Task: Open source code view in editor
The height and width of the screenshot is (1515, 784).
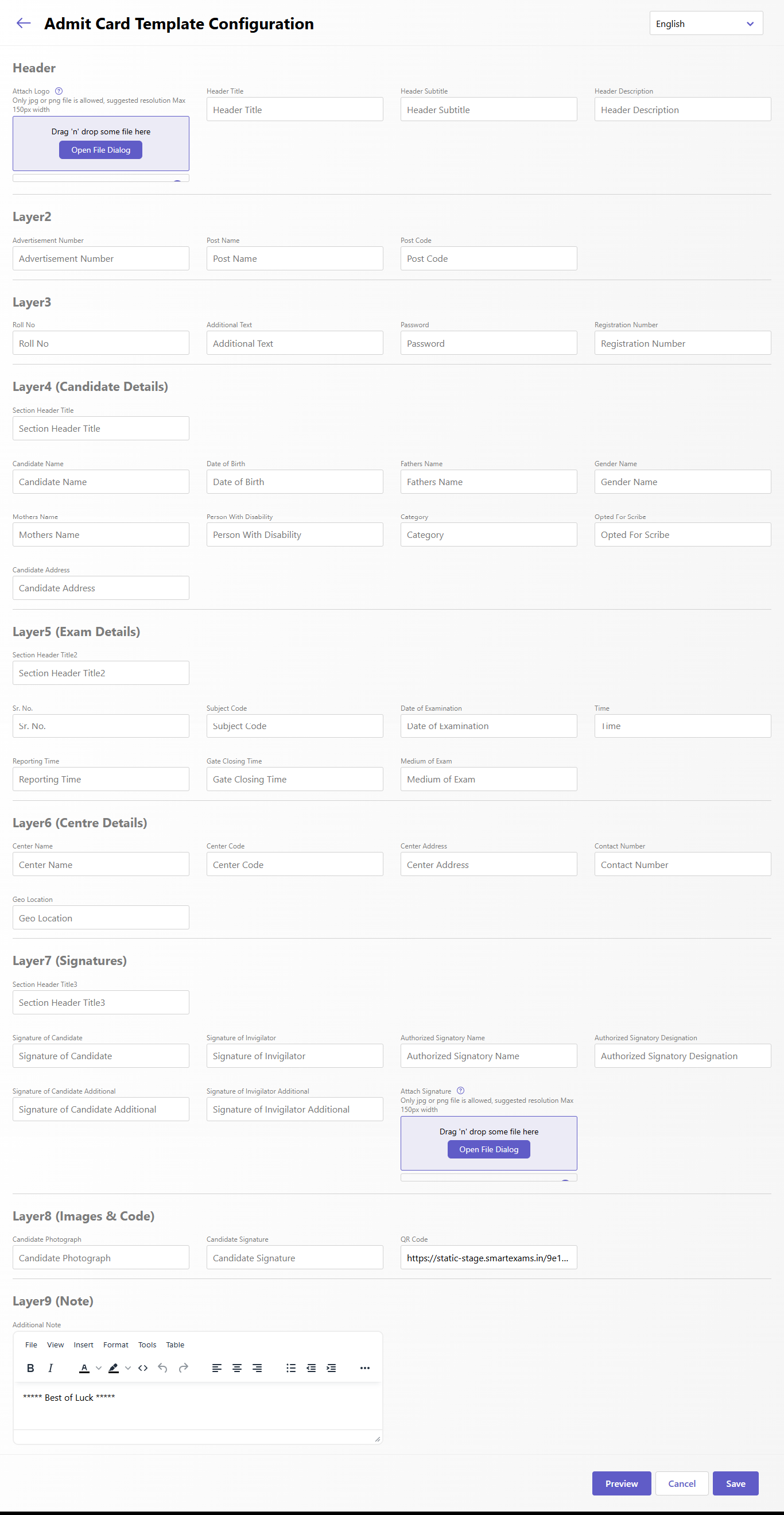Action: (143, 1368)
